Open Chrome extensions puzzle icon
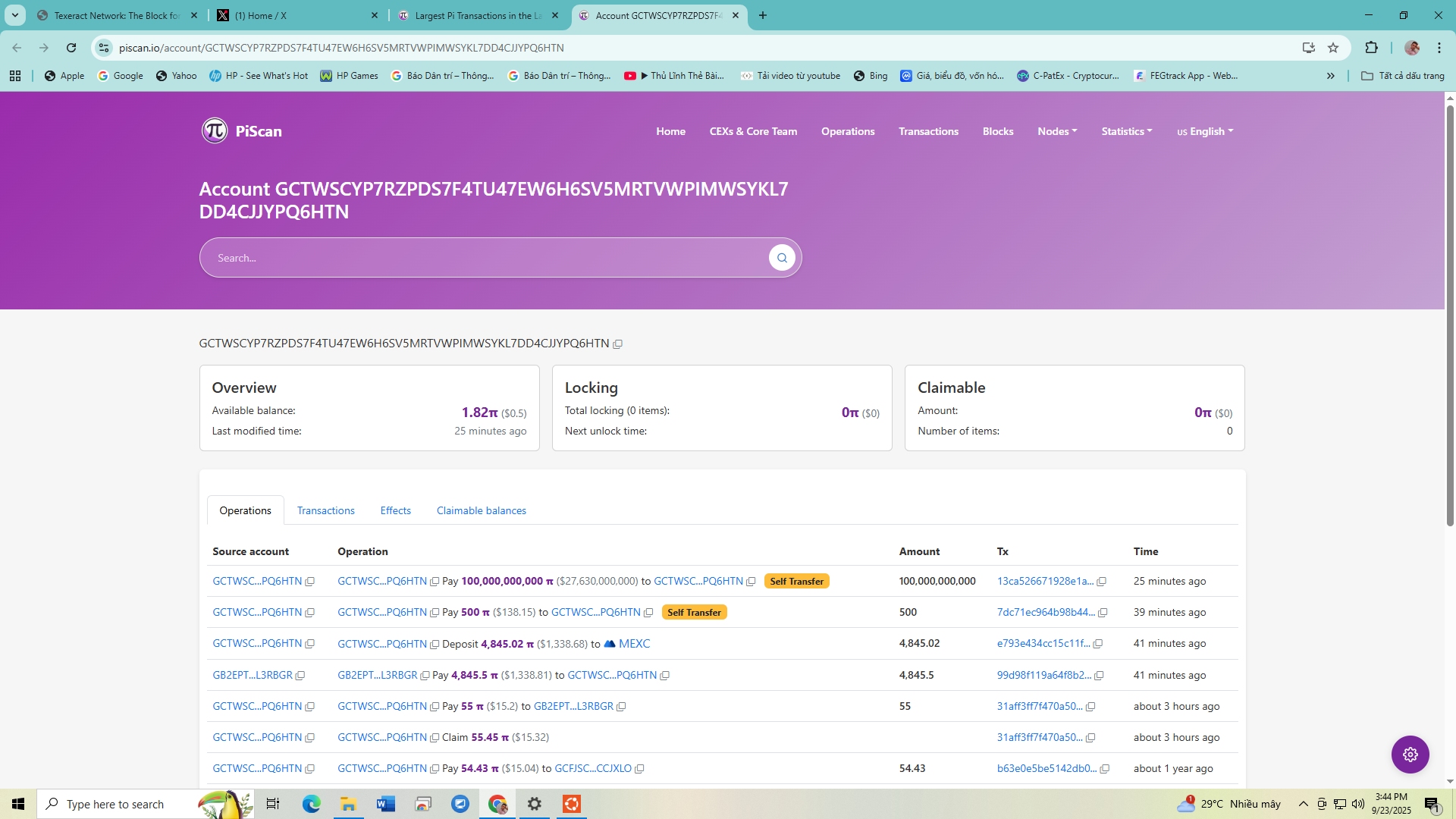The width and height of the screenshot is (1456, 819). [1371, 48]
